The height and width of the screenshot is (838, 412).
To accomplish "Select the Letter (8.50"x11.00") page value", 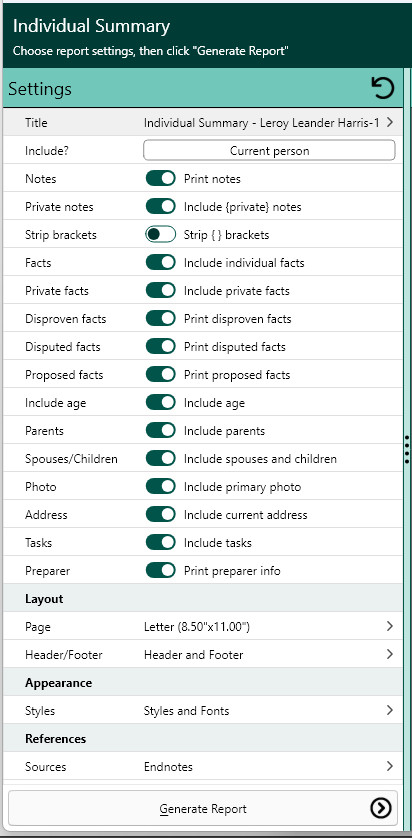I will click(197, 626).
